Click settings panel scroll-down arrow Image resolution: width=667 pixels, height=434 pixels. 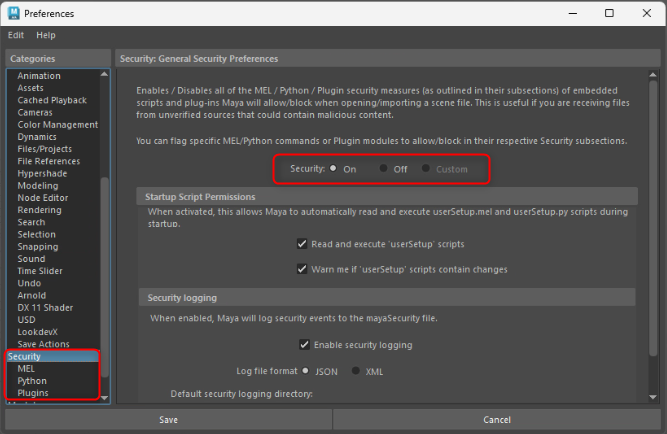[653, 397]
